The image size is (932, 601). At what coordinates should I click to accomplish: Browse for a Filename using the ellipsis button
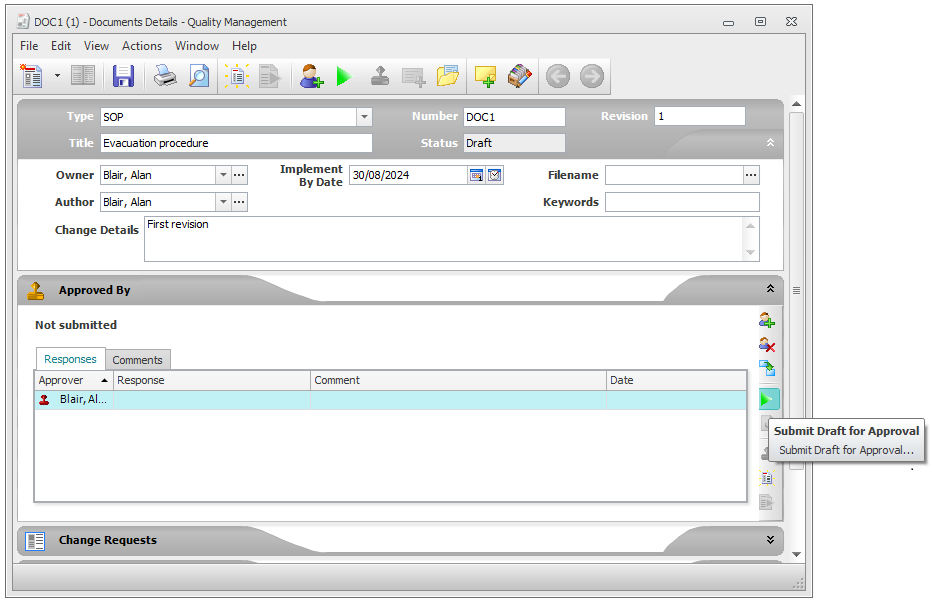751,174
